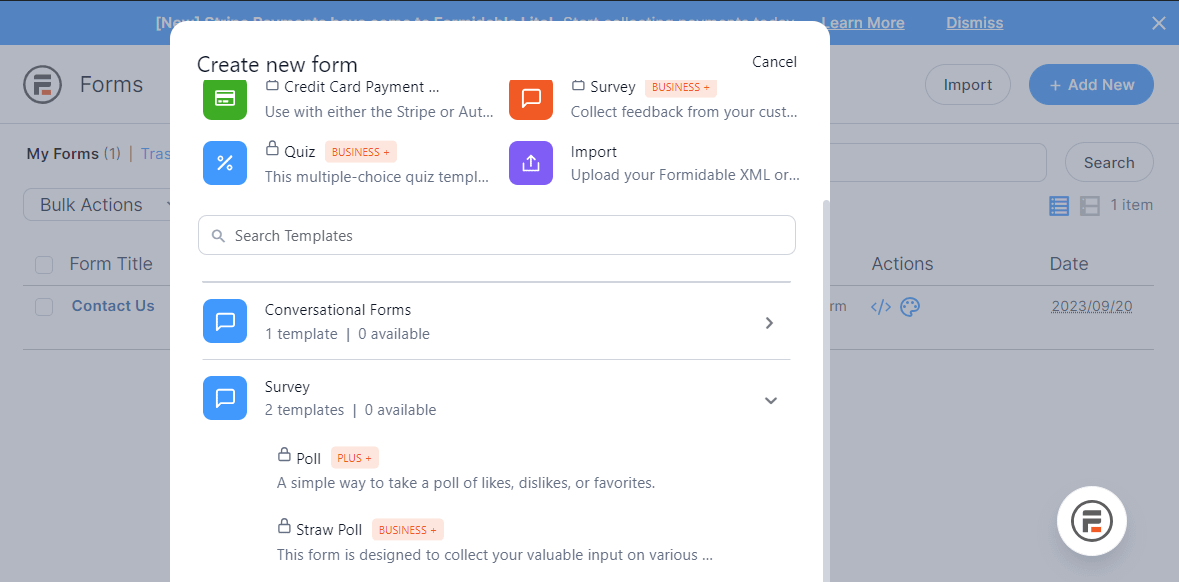Switch to grid view icon

click(x=1090, y=206)
